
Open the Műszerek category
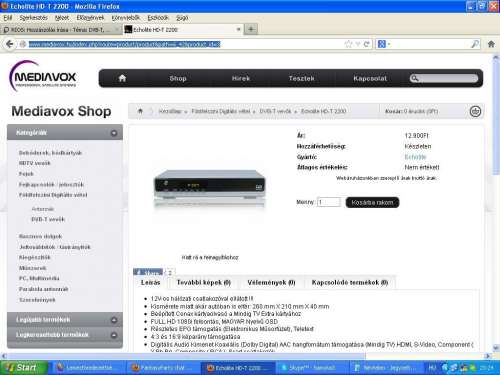[32, 268]
